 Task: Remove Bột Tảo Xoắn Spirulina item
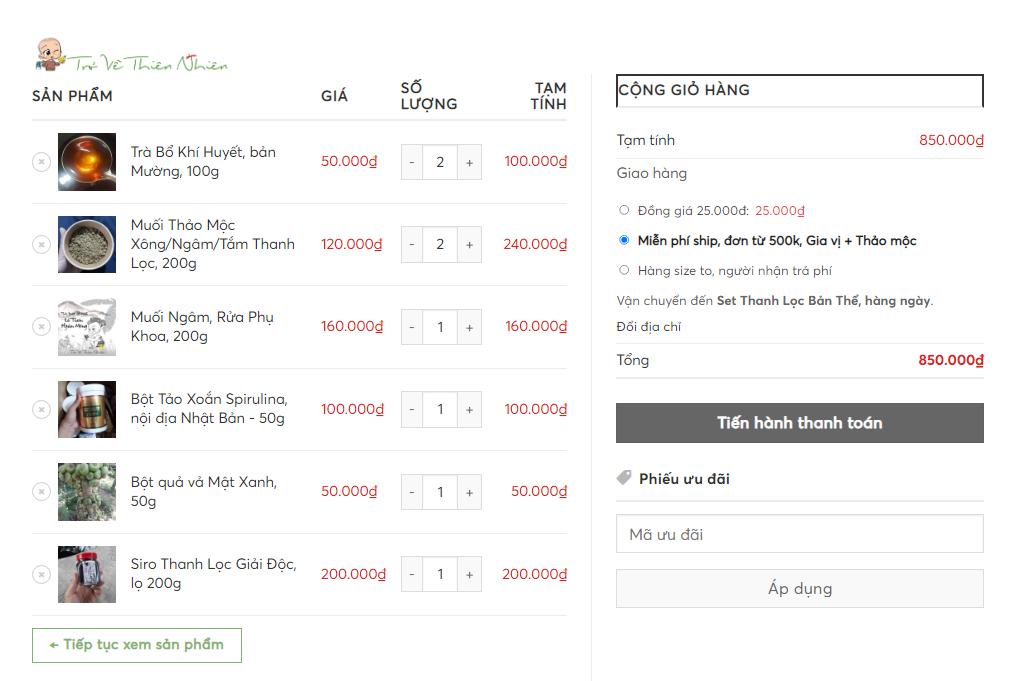point(41,409)
